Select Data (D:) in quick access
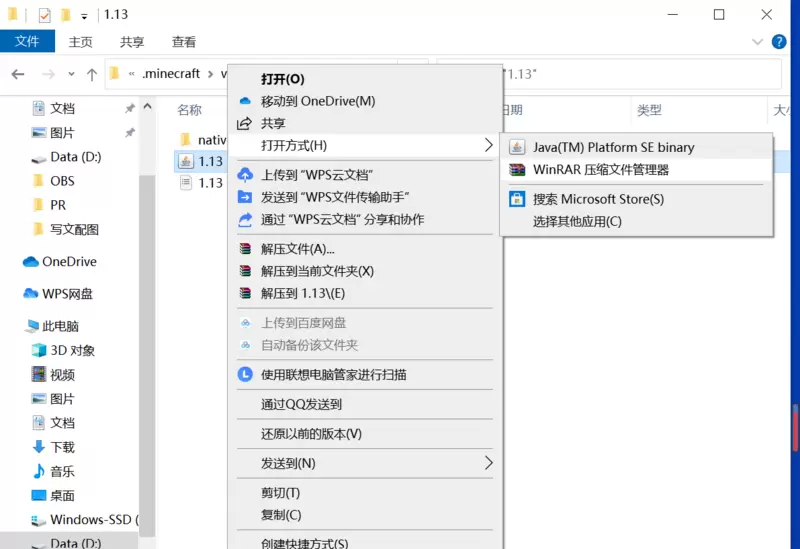This screenshot has width=800, height=549. tap(76, 157)
